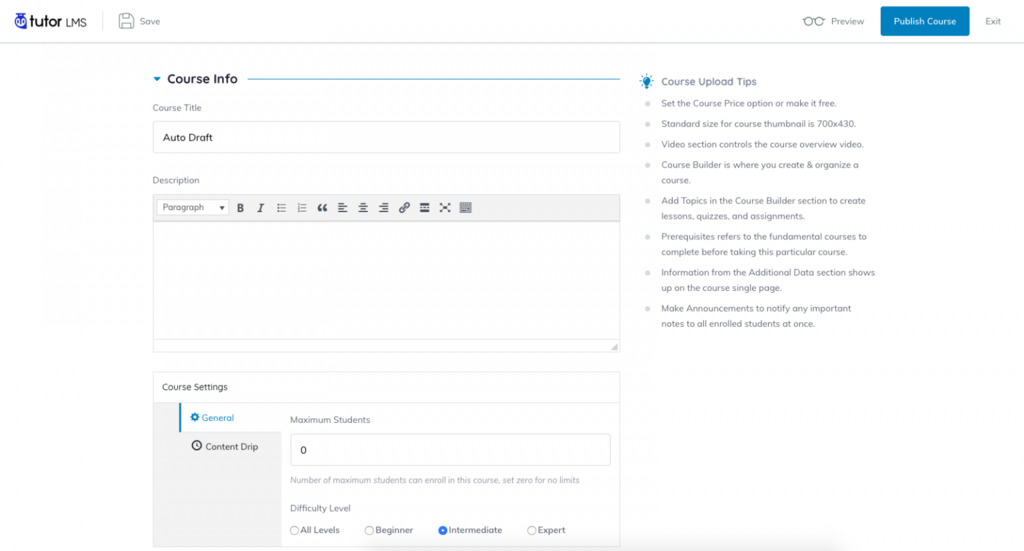Viewport: 1024px width, 551px height.
Task: Insert a link using the link icon
Action: pyautogui.click(x=404, y=208)
